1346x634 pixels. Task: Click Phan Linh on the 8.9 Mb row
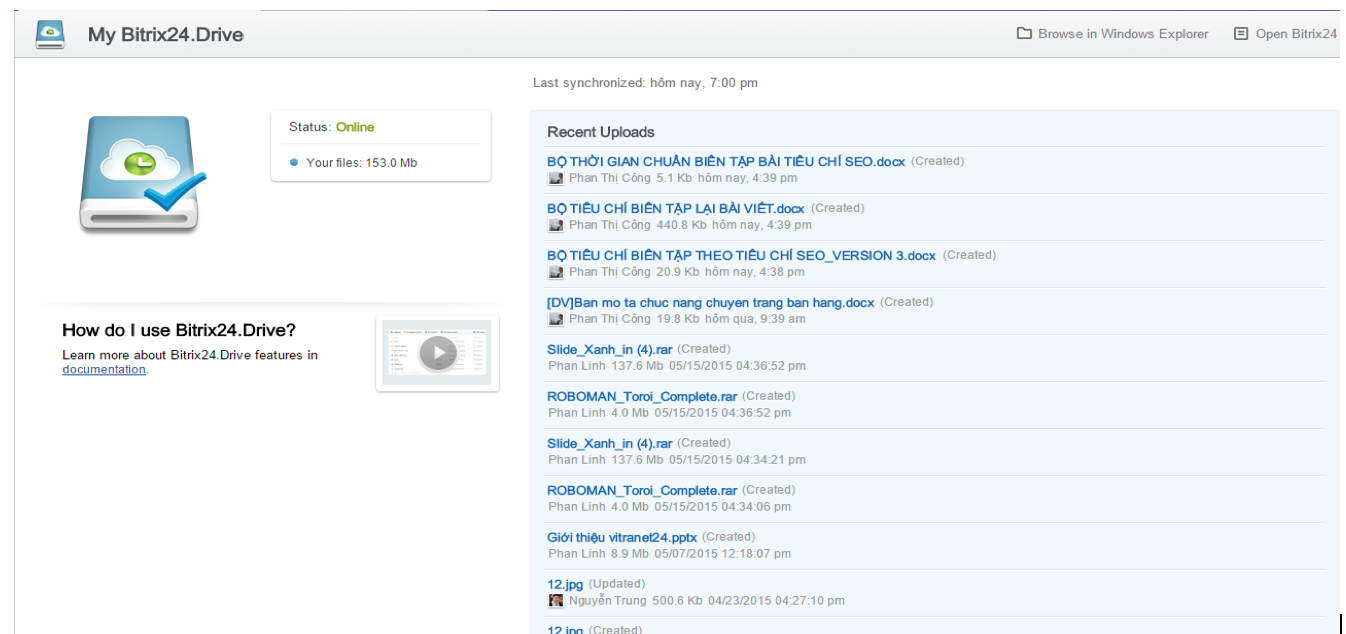pos(577,554)
